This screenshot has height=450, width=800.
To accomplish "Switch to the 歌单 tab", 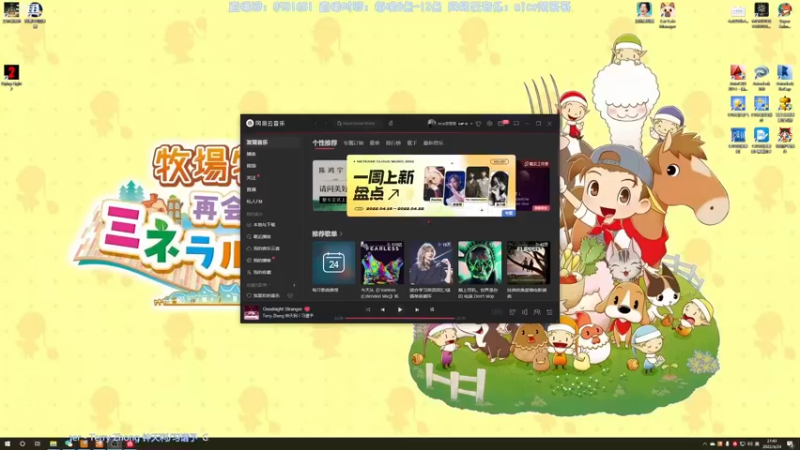I will pos(374,143).
